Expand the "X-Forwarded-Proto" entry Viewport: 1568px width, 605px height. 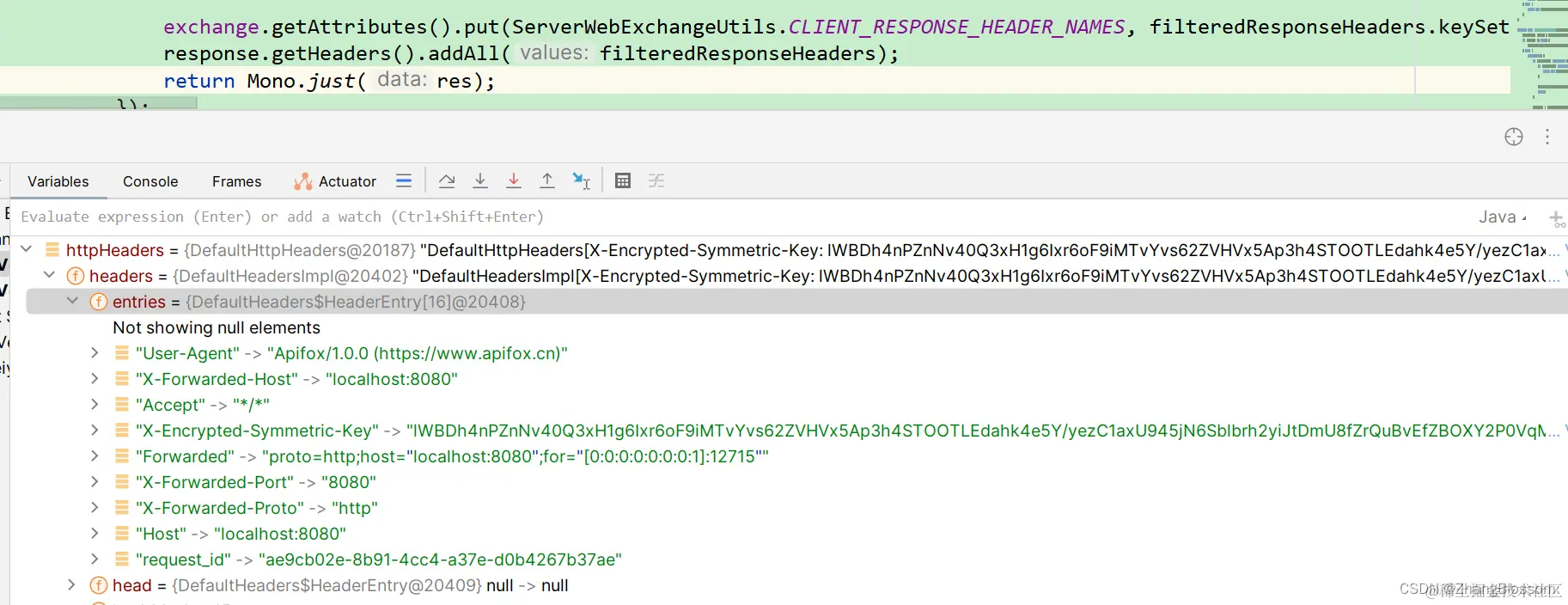tap(95, 507)
